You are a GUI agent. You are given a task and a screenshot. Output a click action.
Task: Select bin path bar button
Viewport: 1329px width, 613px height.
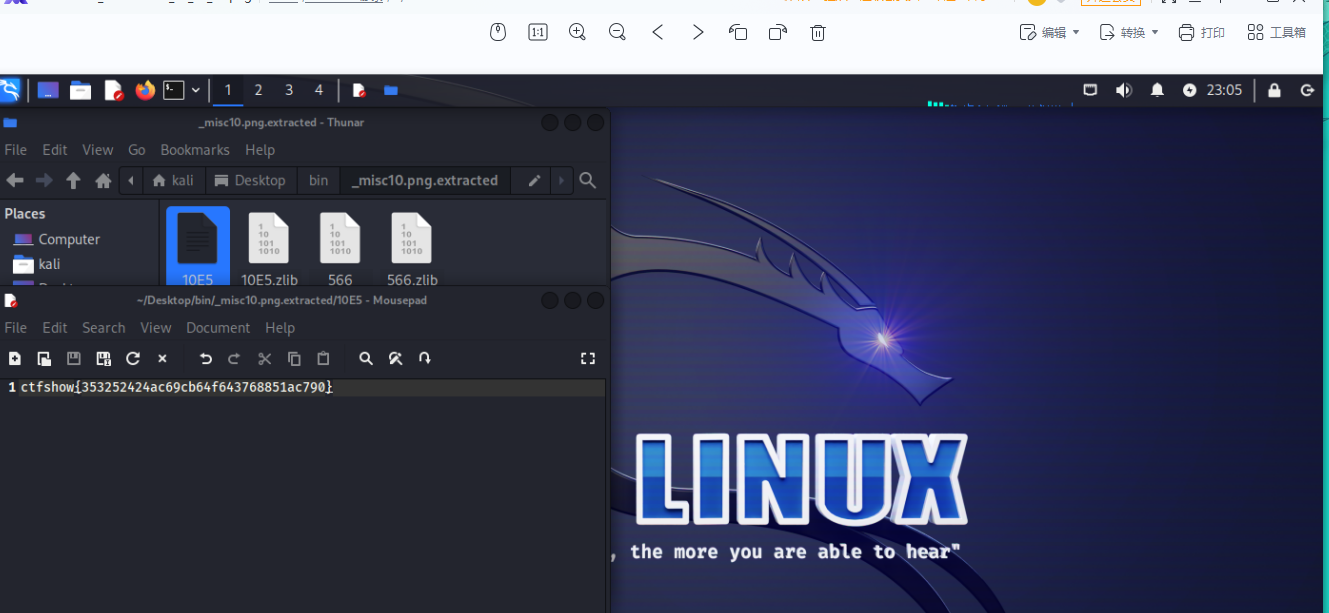318,181
